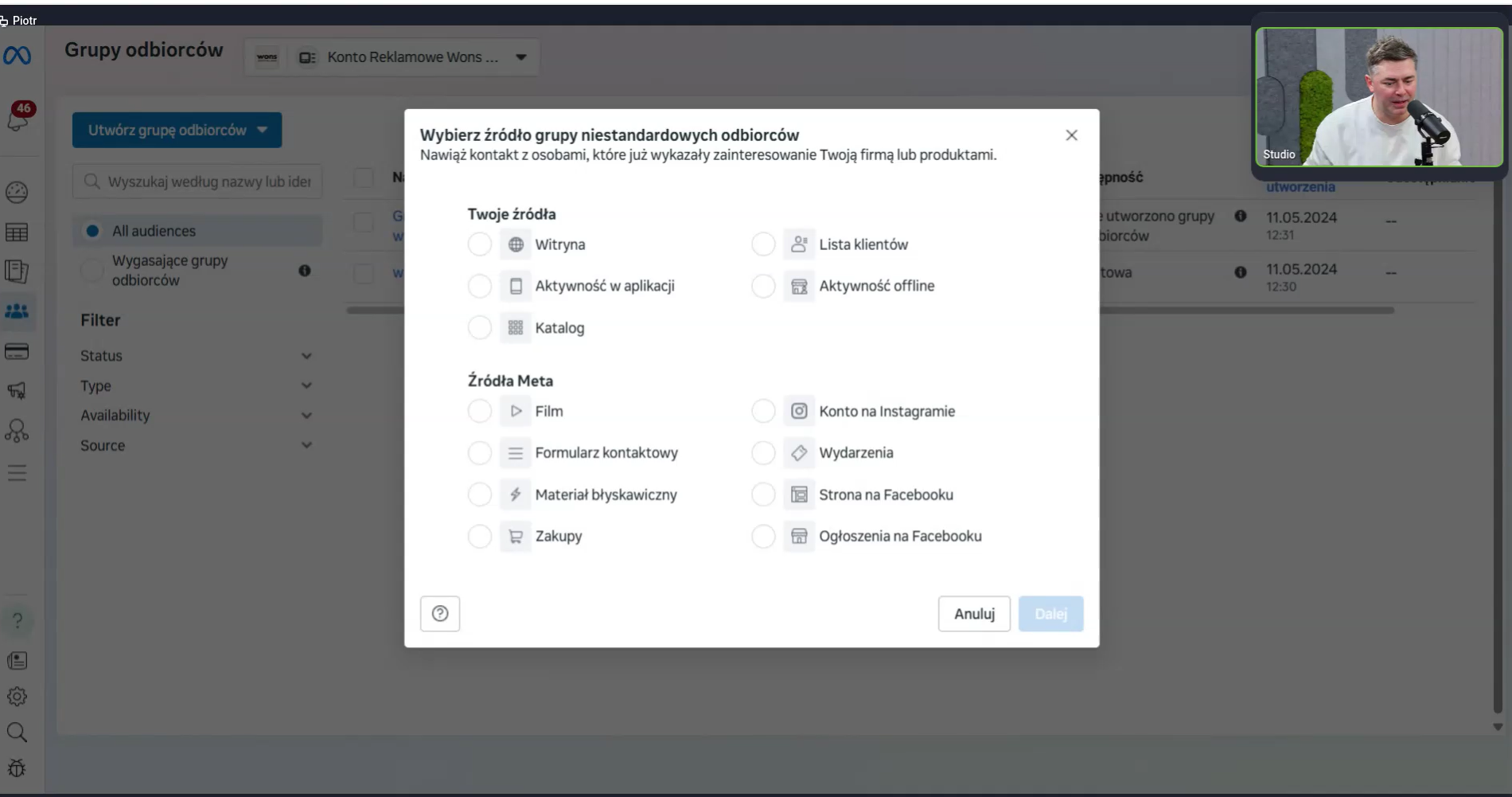Open the billing card icon in sidebar
This screenshot has height=797, width=1512.
pos(17,351)
